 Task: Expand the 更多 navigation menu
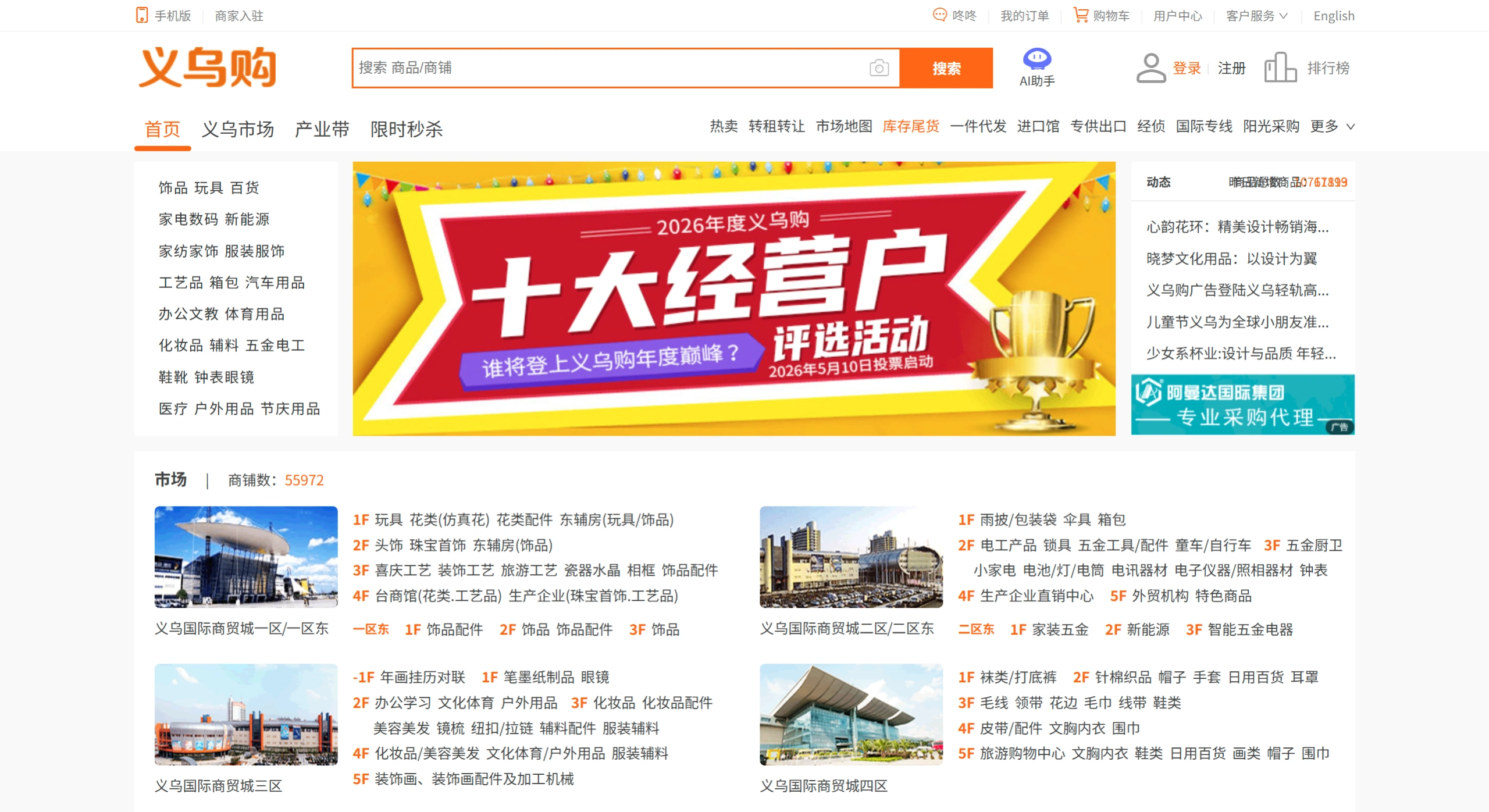click(1332, 126)
